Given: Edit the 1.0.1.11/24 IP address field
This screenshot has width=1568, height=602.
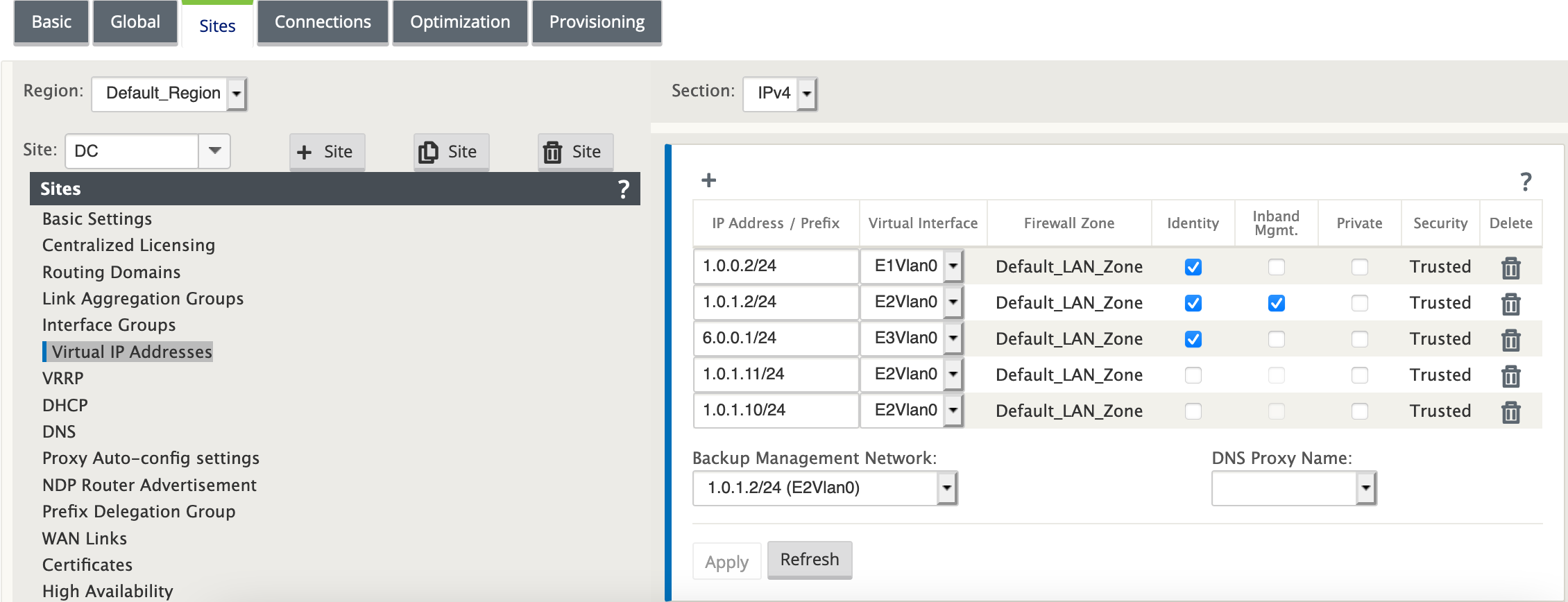Looking at the screenshot, I should pos(776,375).
